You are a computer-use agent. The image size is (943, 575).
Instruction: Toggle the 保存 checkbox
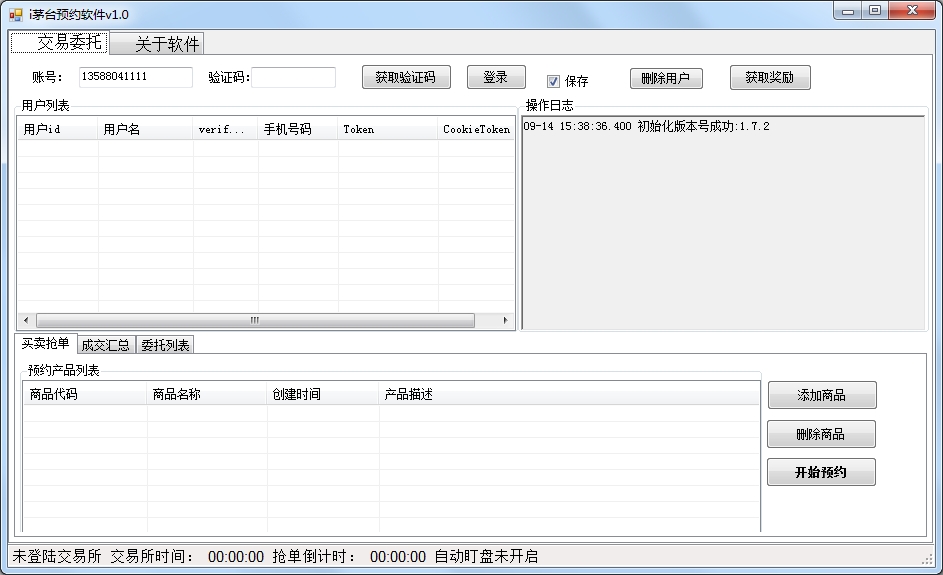click(x=553, y=81)
